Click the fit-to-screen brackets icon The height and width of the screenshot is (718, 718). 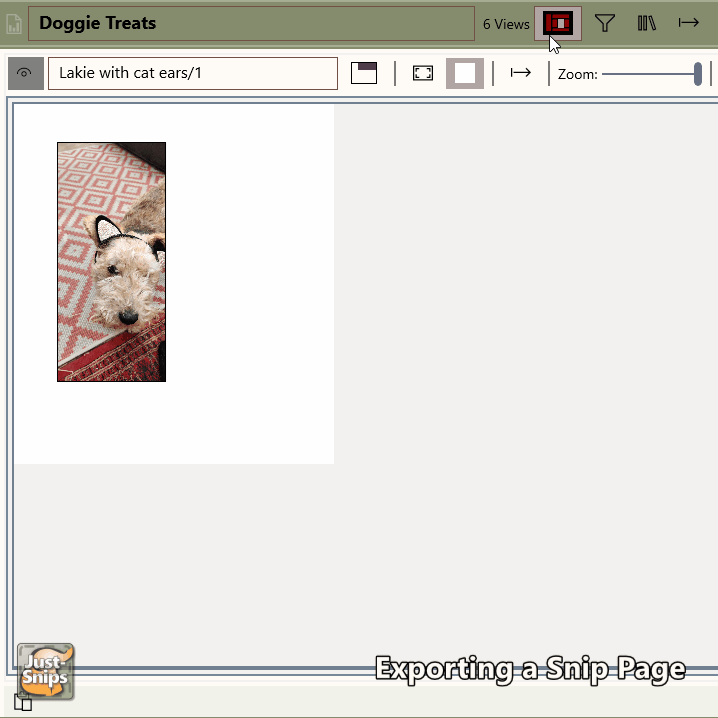pyautogui.click(x=423, y=73)
